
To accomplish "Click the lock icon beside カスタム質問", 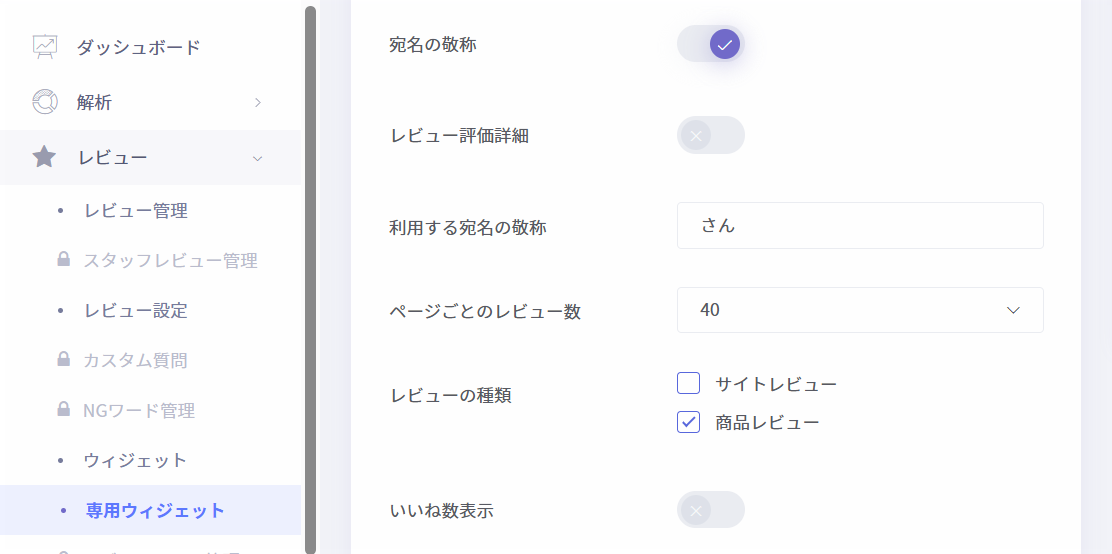I will [63, 360].
